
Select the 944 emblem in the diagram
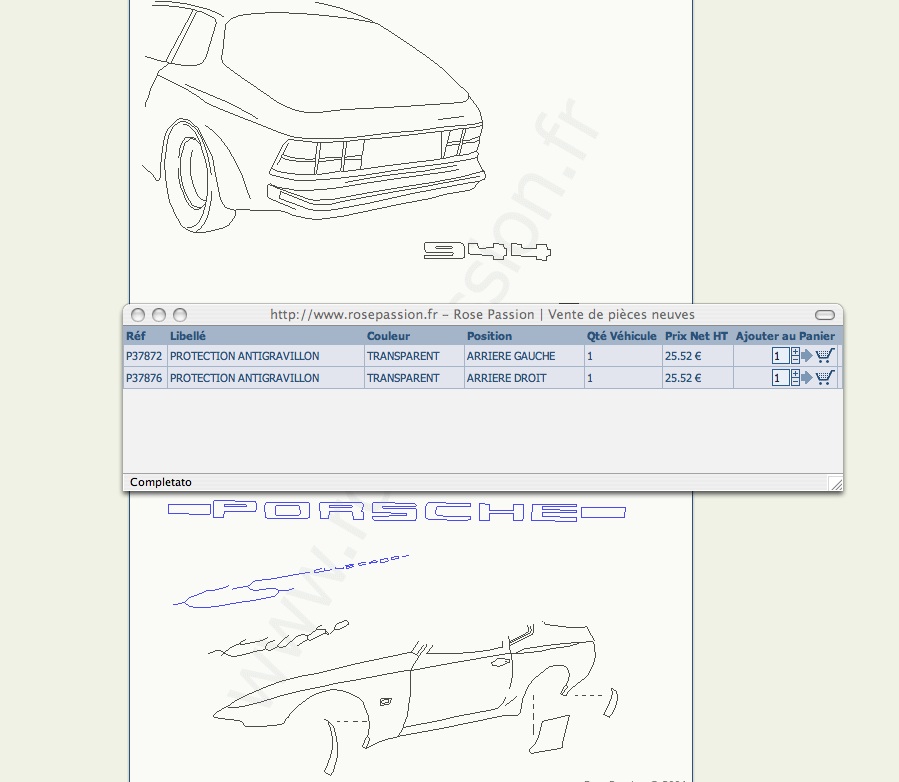pos(487,251)
